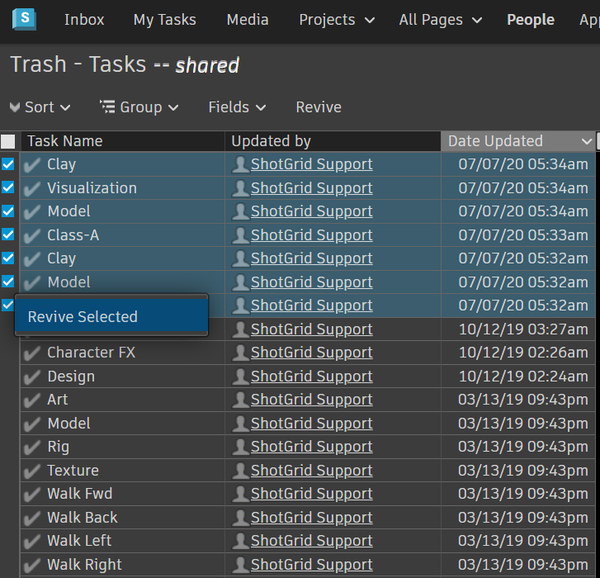Screen dimensions: 600x578
Task: Expand the Group dropdown menu
Action: pos(139,107)
